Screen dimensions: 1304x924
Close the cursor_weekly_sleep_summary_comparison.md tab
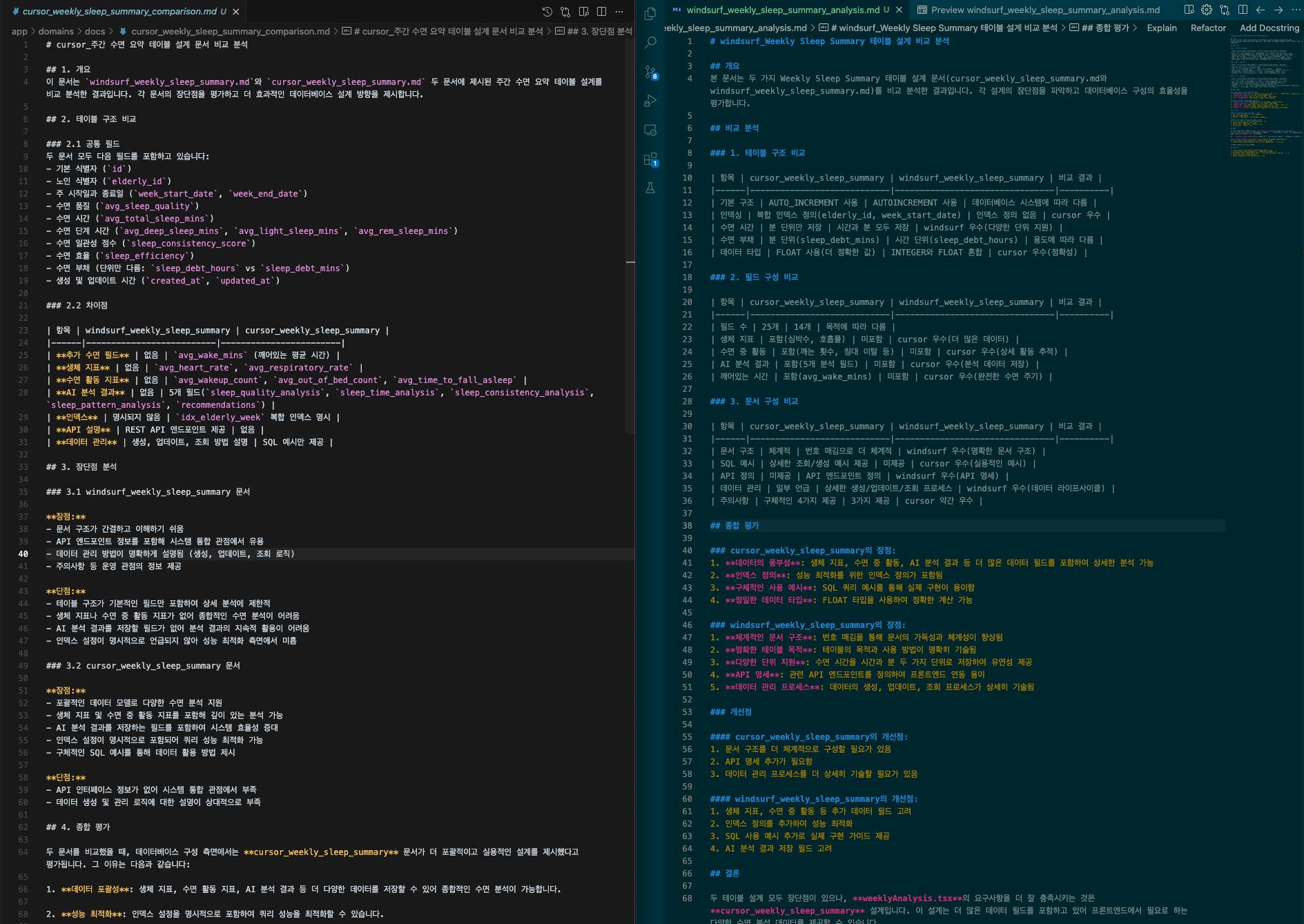[x=236, y=12]
